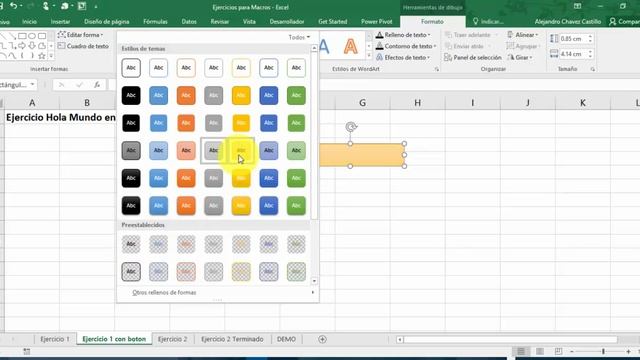Pick the solid black Abc style in second row
This screenshot has width=640, height=360.
[x=131, y=96]
